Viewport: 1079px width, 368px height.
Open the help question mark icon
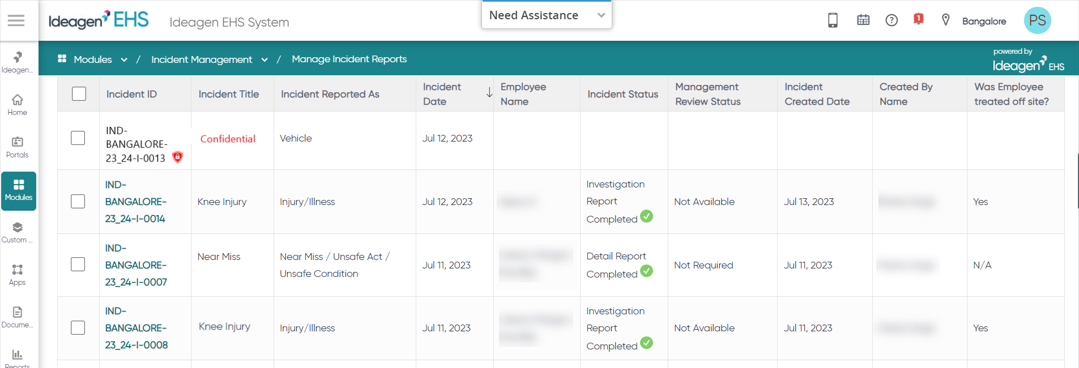891,21
